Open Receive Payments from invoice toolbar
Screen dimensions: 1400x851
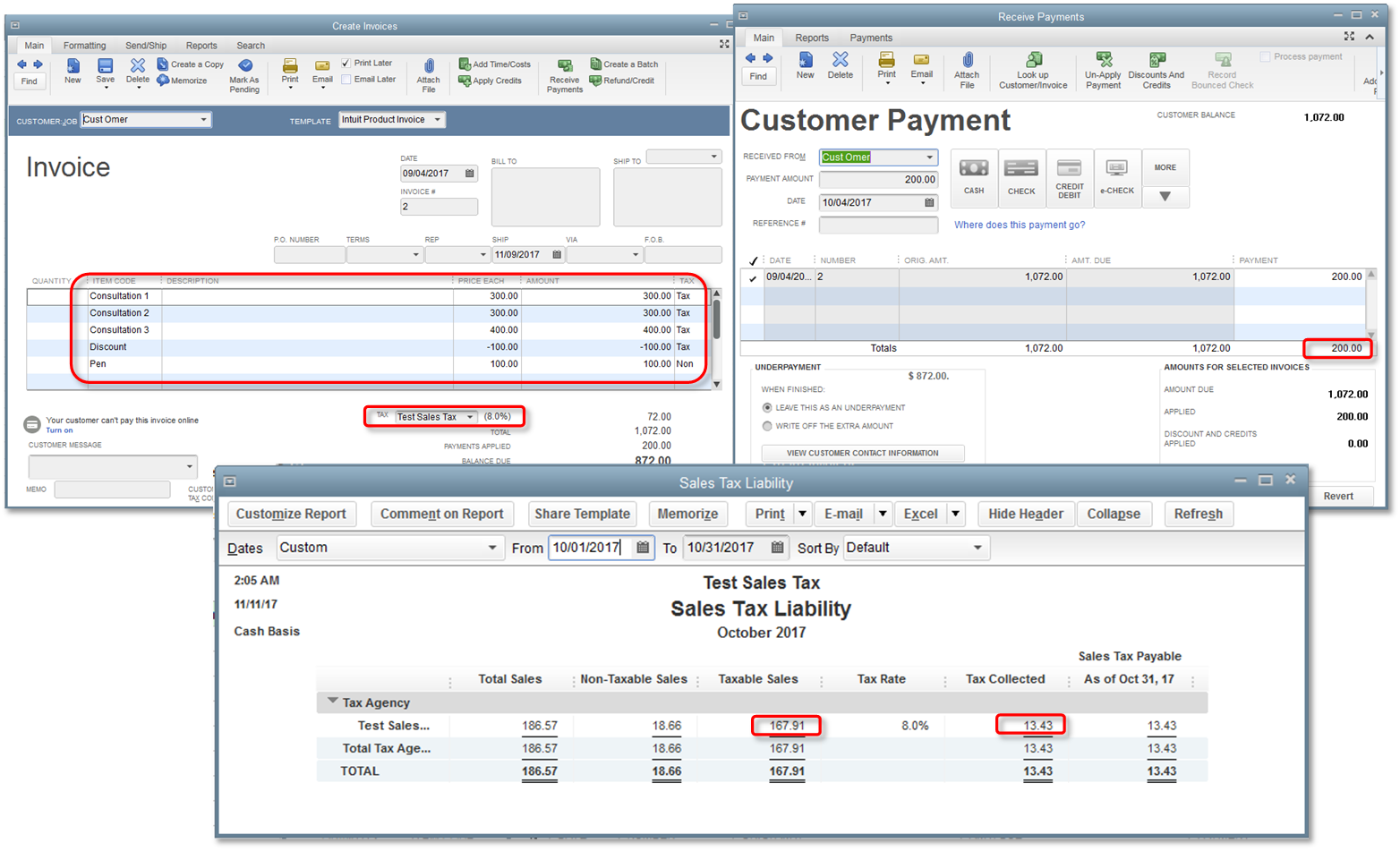[x=565, y=77]
